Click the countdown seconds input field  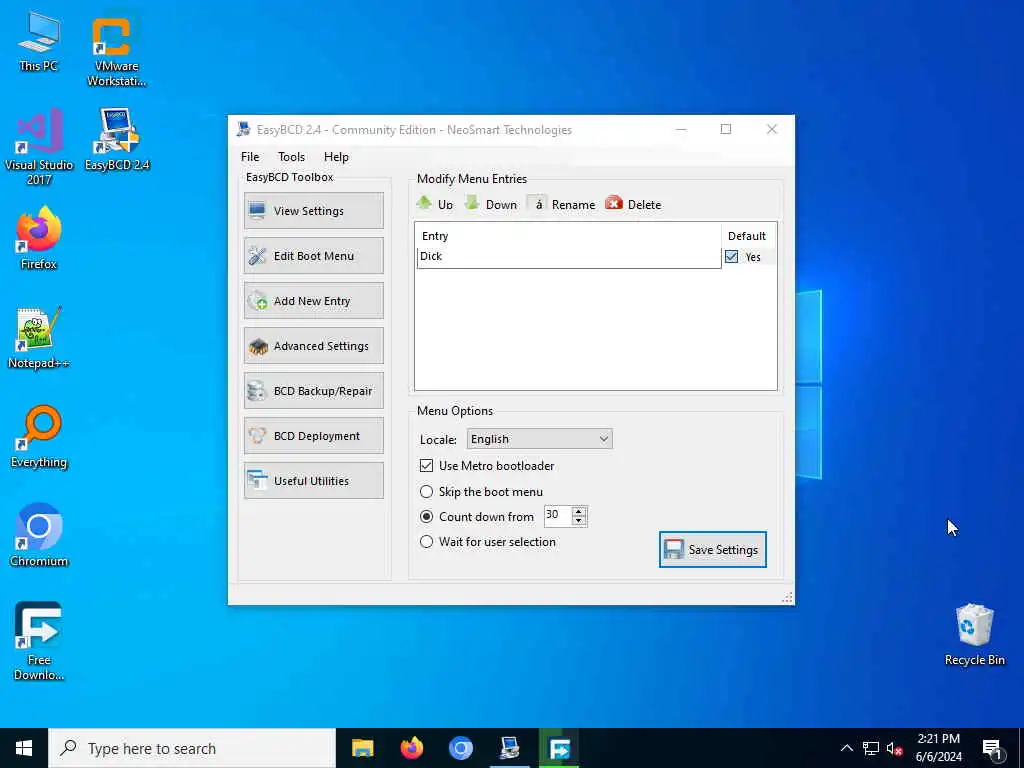click(558, 515)
